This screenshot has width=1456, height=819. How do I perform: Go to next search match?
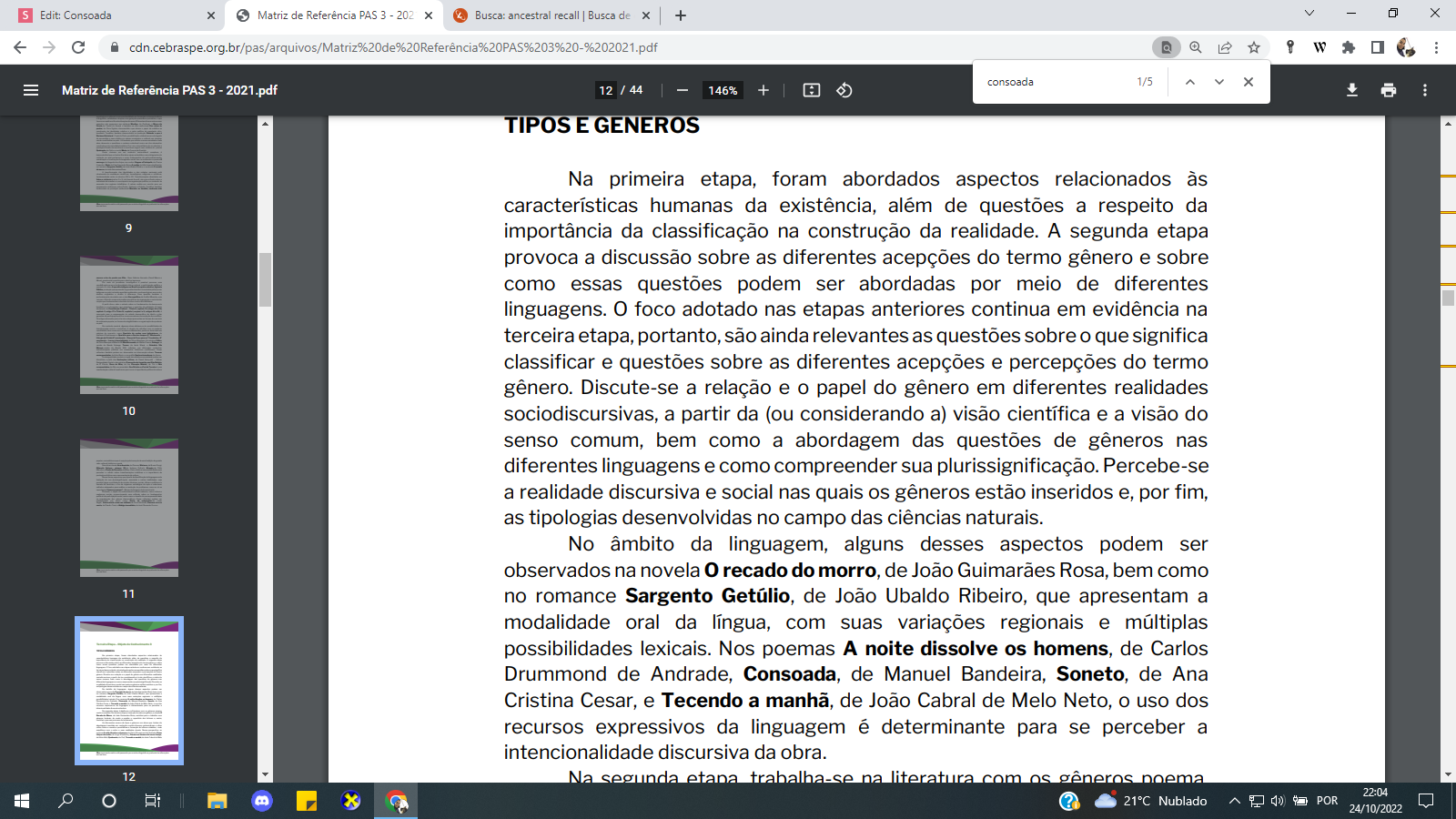(x=1219, y=82)
